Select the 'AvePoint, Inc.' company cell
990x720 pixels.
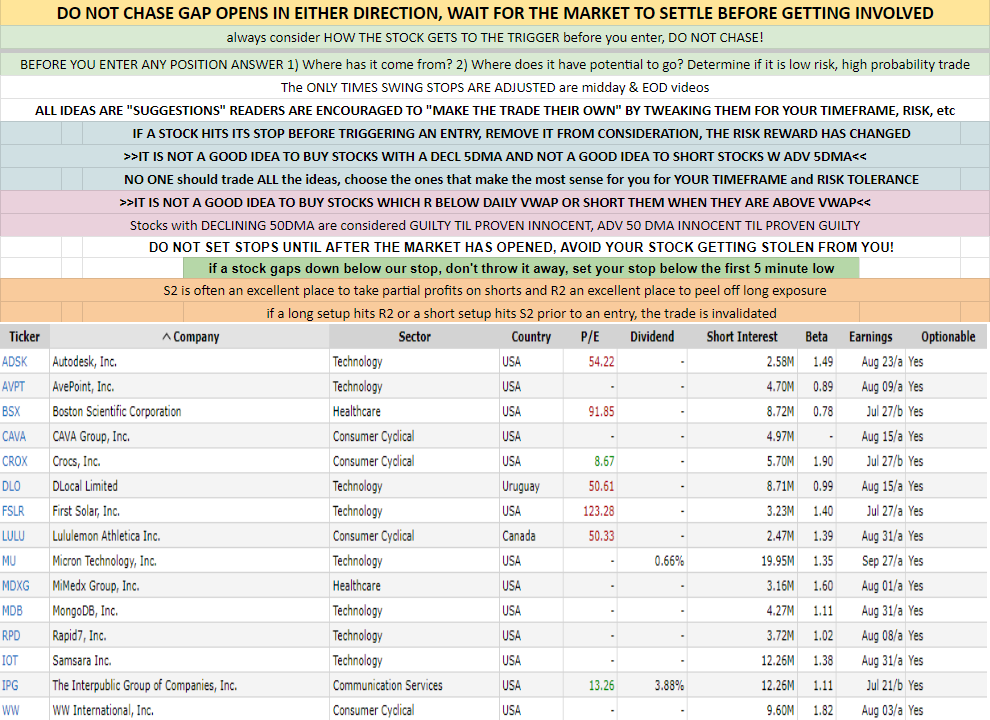point(189,387)
